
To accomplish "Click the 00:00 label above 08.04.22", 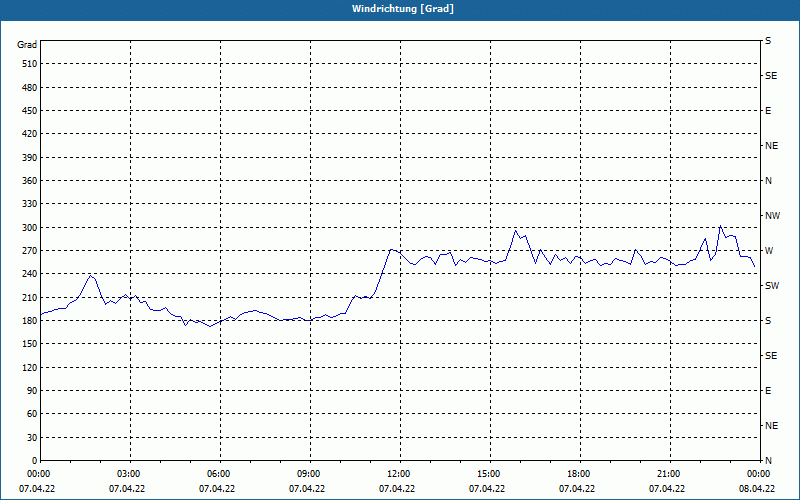I will point(760,474).
